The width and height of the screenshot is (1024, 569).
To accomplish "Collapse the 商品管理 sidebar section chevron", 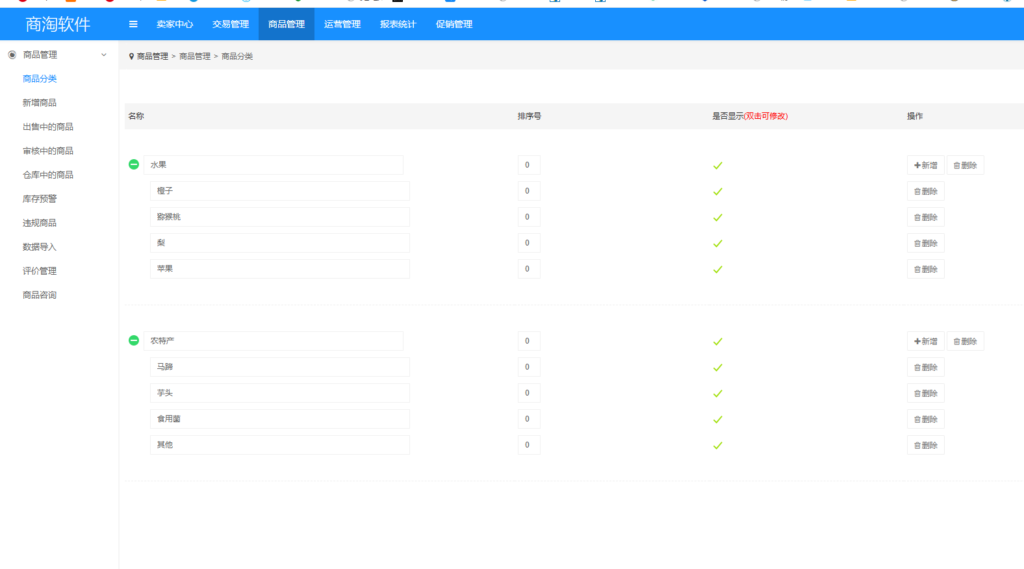I will coord(104,55).
